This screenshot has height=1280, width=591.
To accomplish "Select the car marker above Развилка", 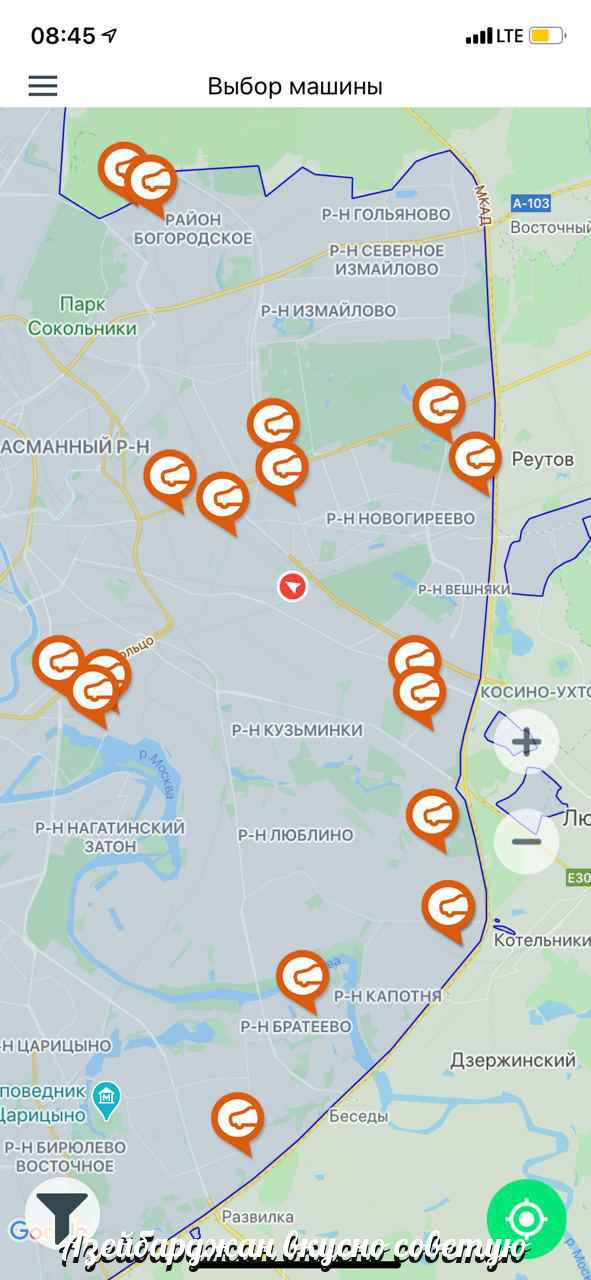I will [x=238, y=1122].
